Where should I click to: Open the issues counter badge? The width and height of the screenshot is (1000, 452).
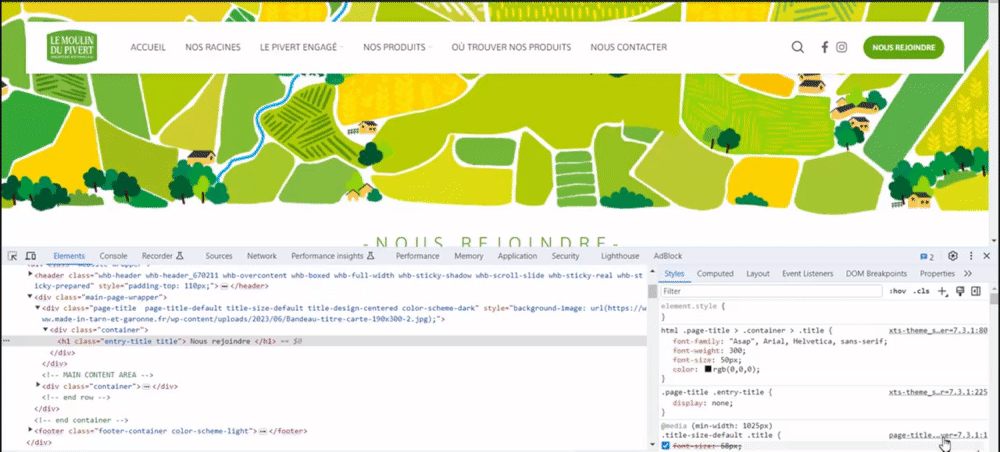pos(927,256)
